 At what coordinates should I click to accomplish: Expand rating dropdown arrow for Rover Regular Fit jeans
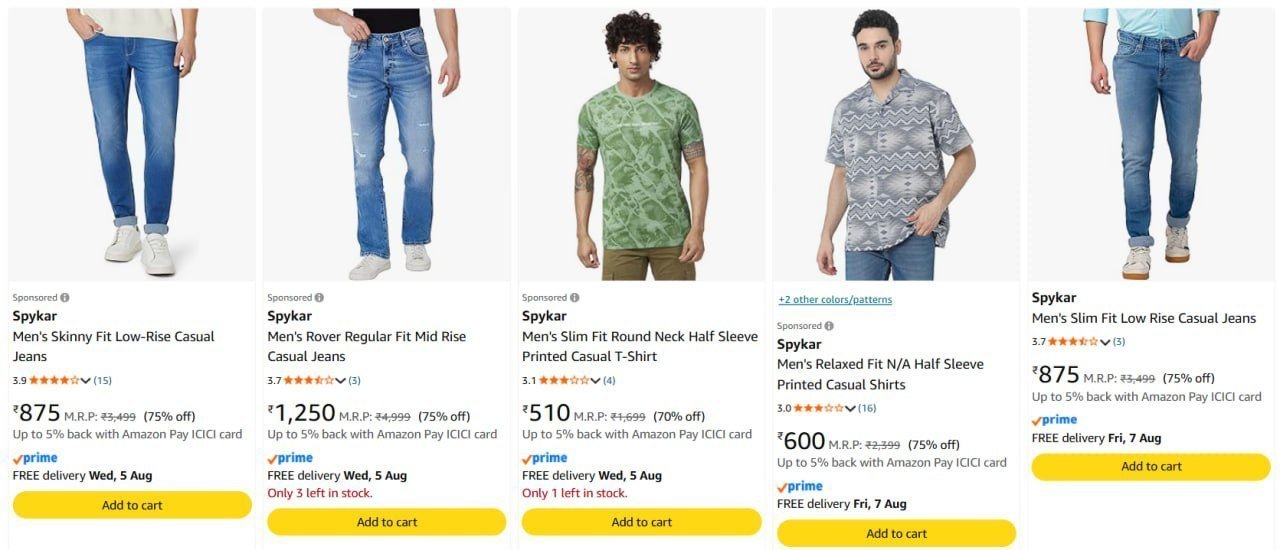(x=340, y=380)
